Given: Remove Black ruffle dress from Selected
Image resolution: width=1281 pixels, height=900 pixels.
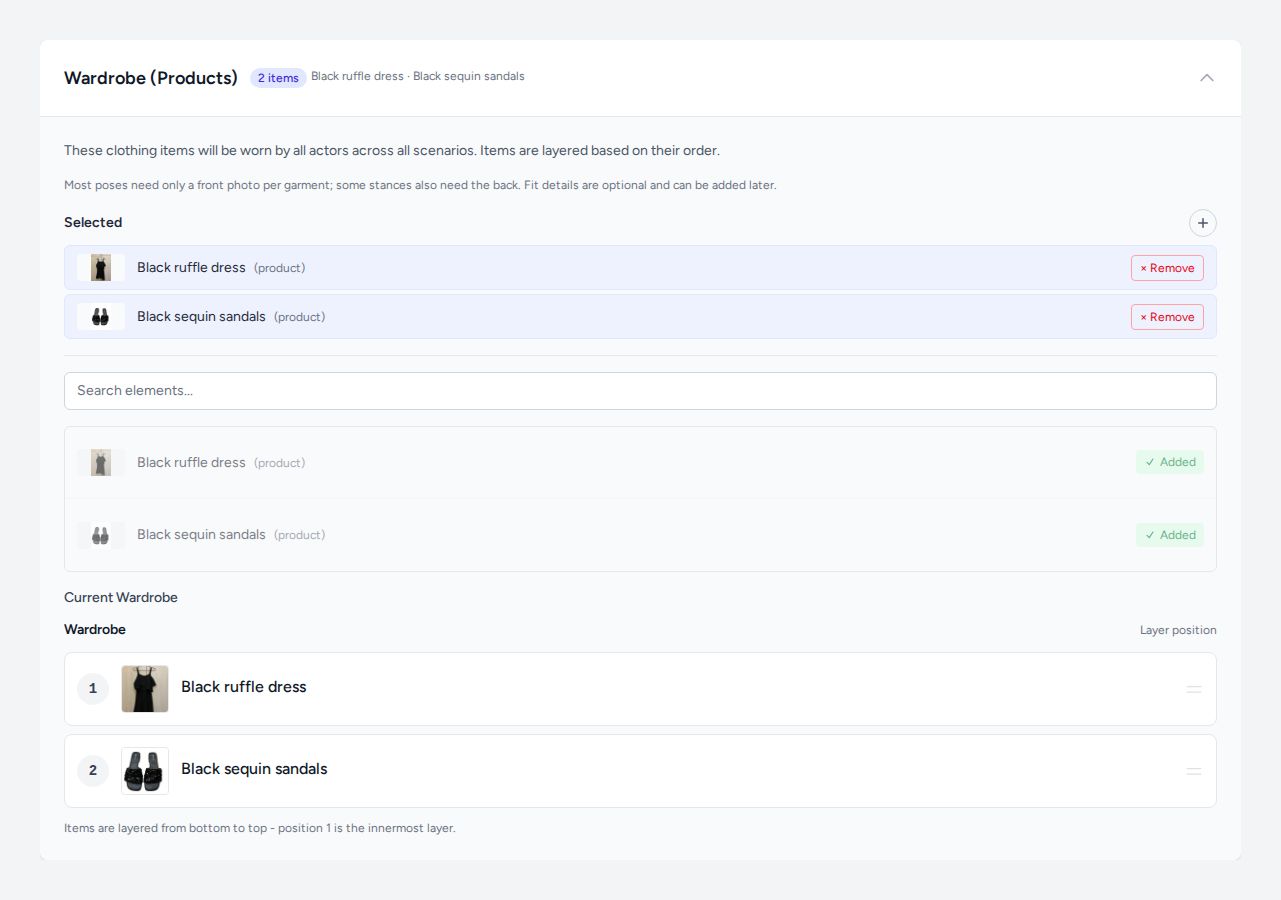Looking at the screenshot, I should 1167,268.
